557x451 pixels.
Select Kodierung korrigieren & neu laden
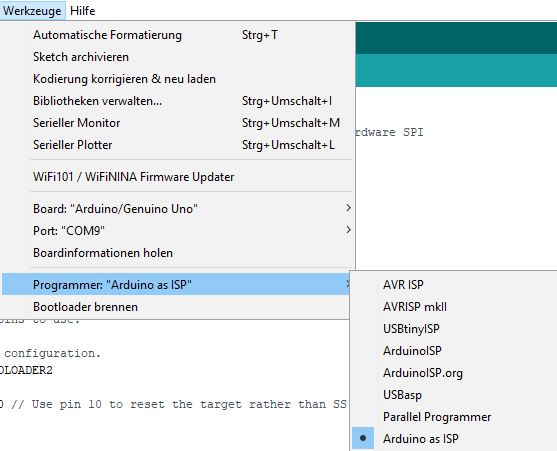(x=179, y=79)
